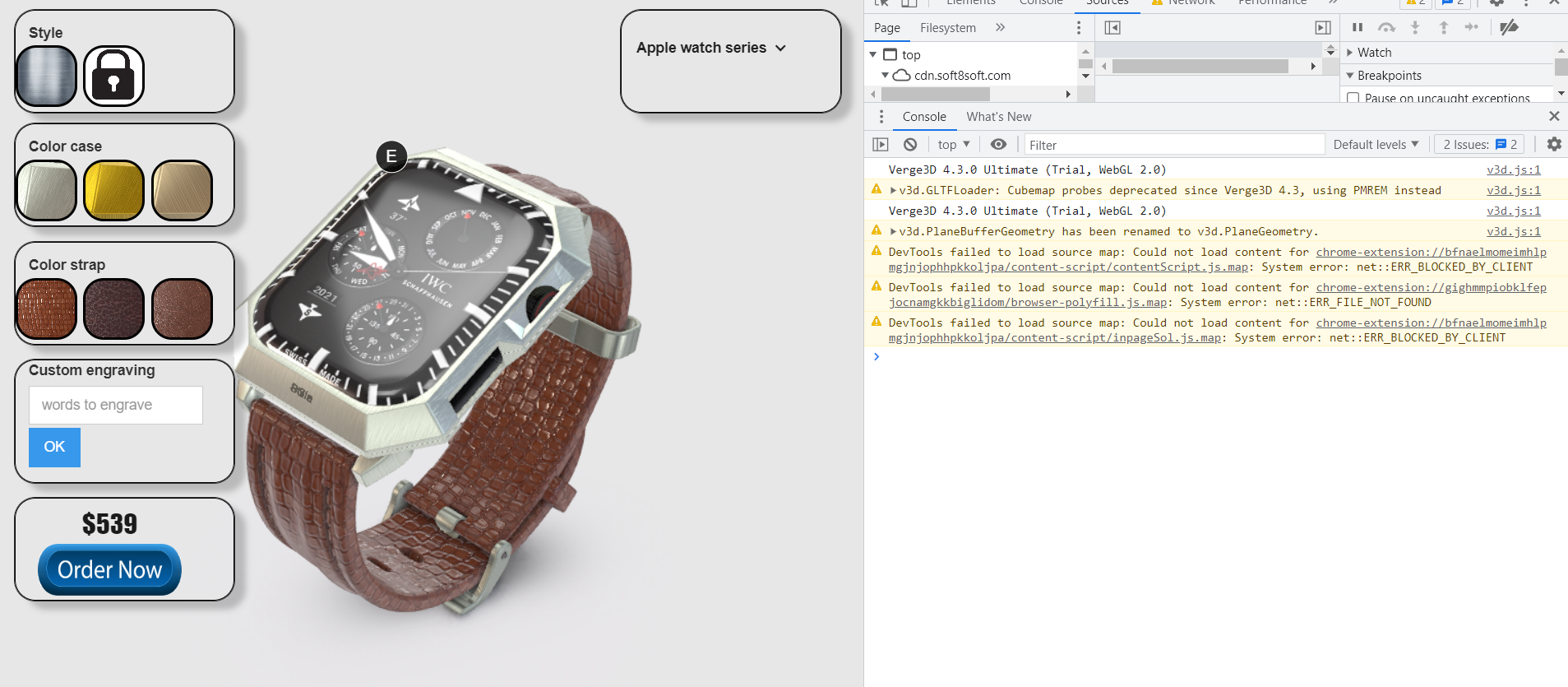
Task: Create a live expression with eye icon
Action: pos(998,145)
